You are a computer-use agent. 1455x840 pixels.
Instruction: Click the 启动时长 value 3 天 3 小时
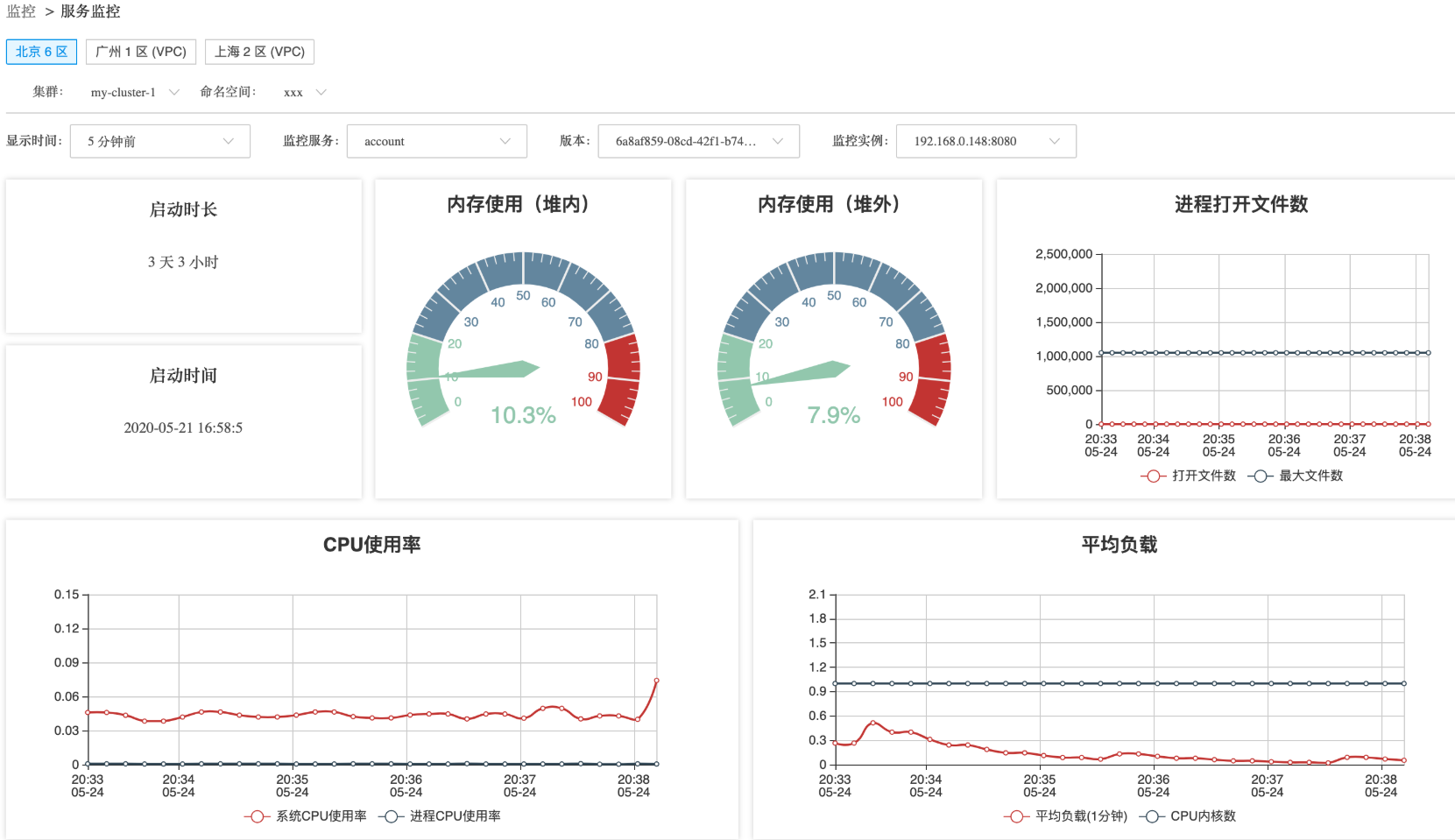[183, 262]
